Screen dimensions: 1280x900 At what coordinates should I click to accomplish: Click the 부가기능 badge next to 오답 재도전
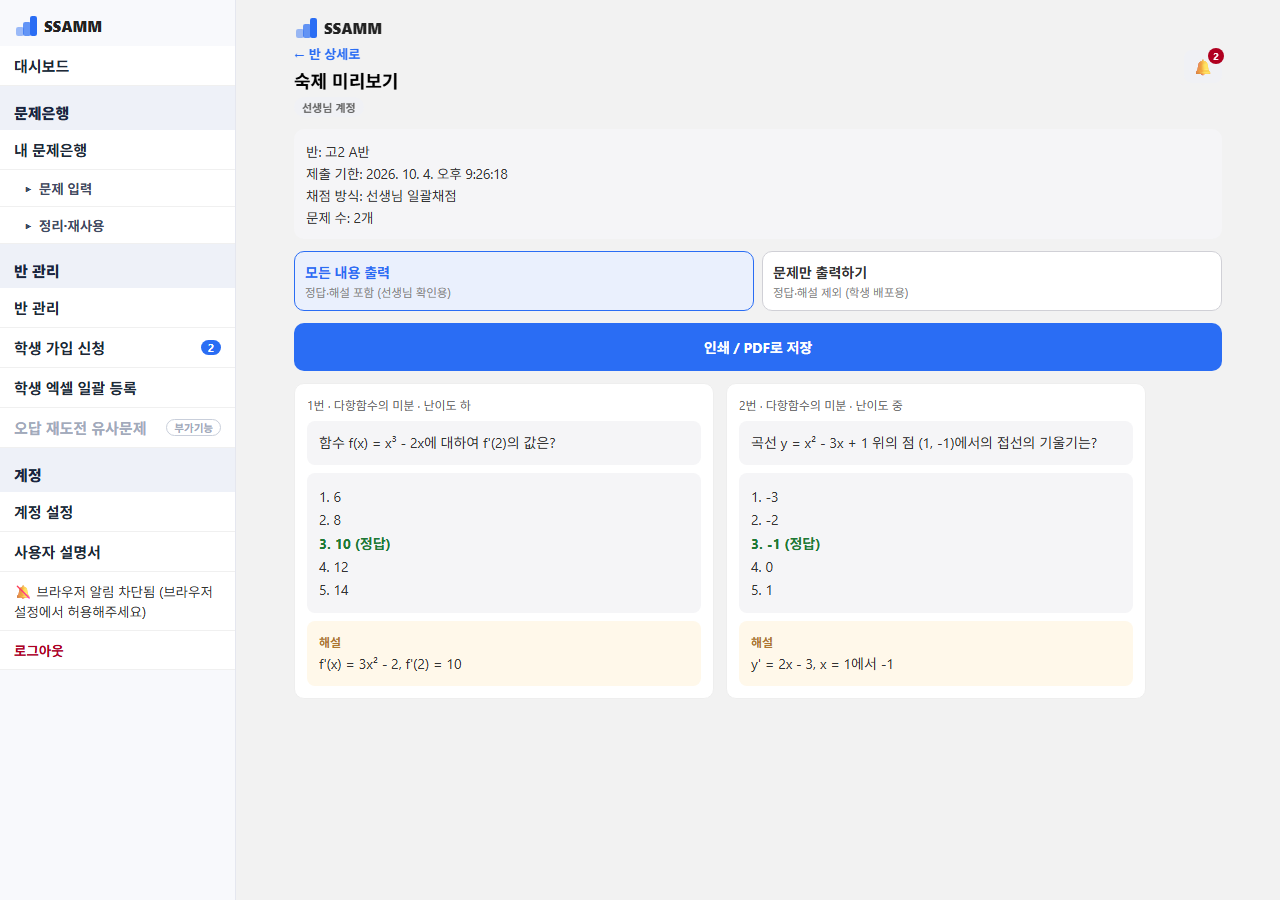(x=193, y=428)
